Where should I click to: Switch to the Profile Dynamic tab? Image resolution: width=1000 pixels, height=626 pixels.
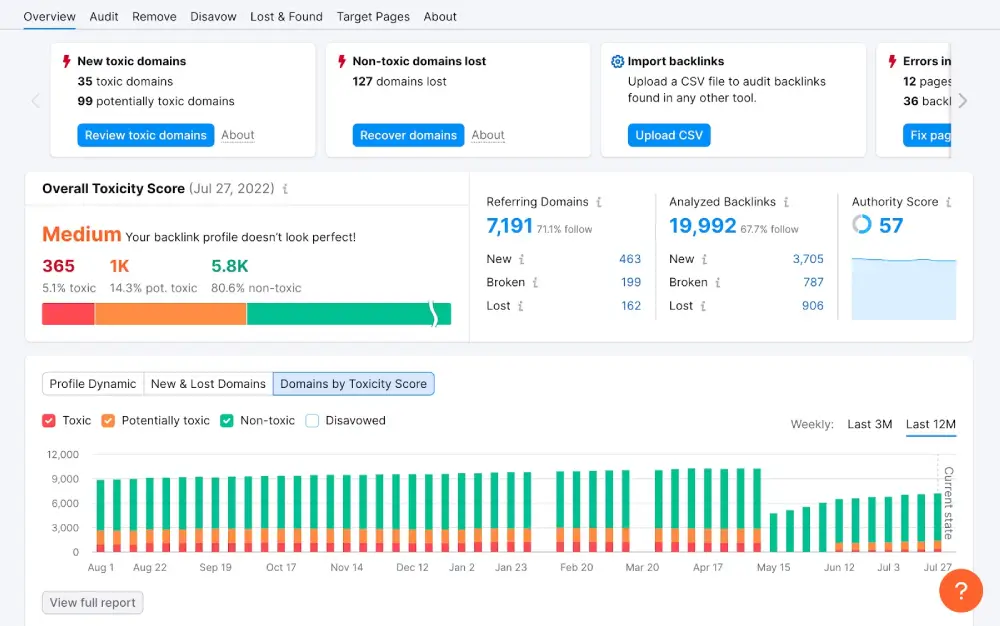click(x=91, y=383)
